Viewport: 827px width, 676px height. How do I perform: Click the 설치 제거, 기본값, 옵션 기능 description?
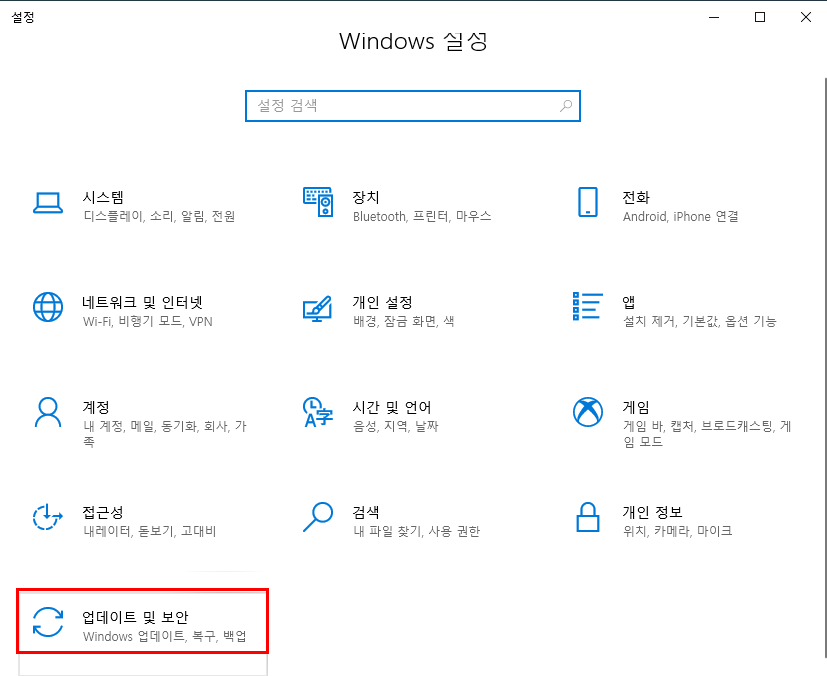(700, 321)
